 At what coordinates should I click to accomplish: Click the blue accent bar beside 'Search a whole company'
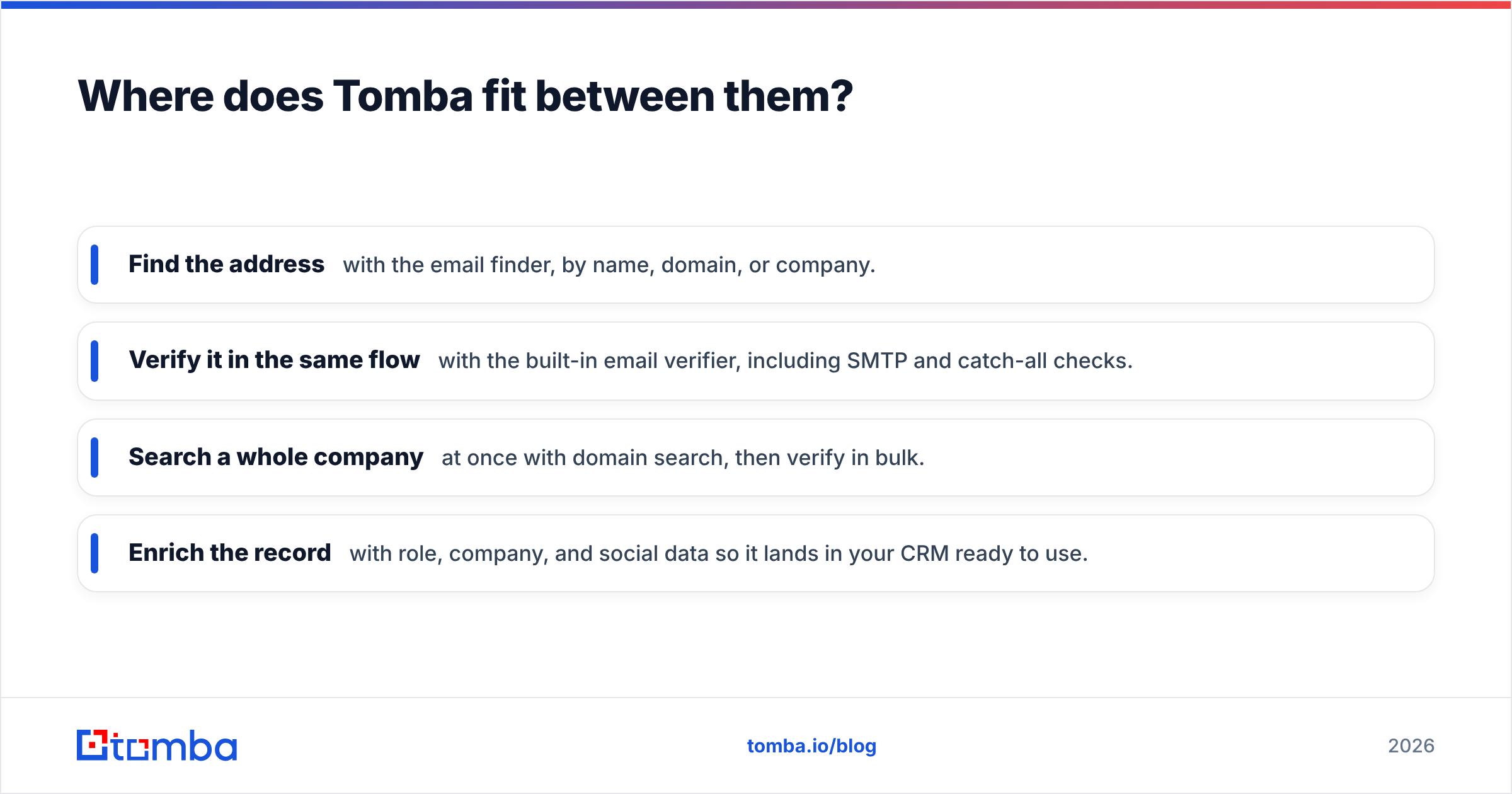click(94, 457)
